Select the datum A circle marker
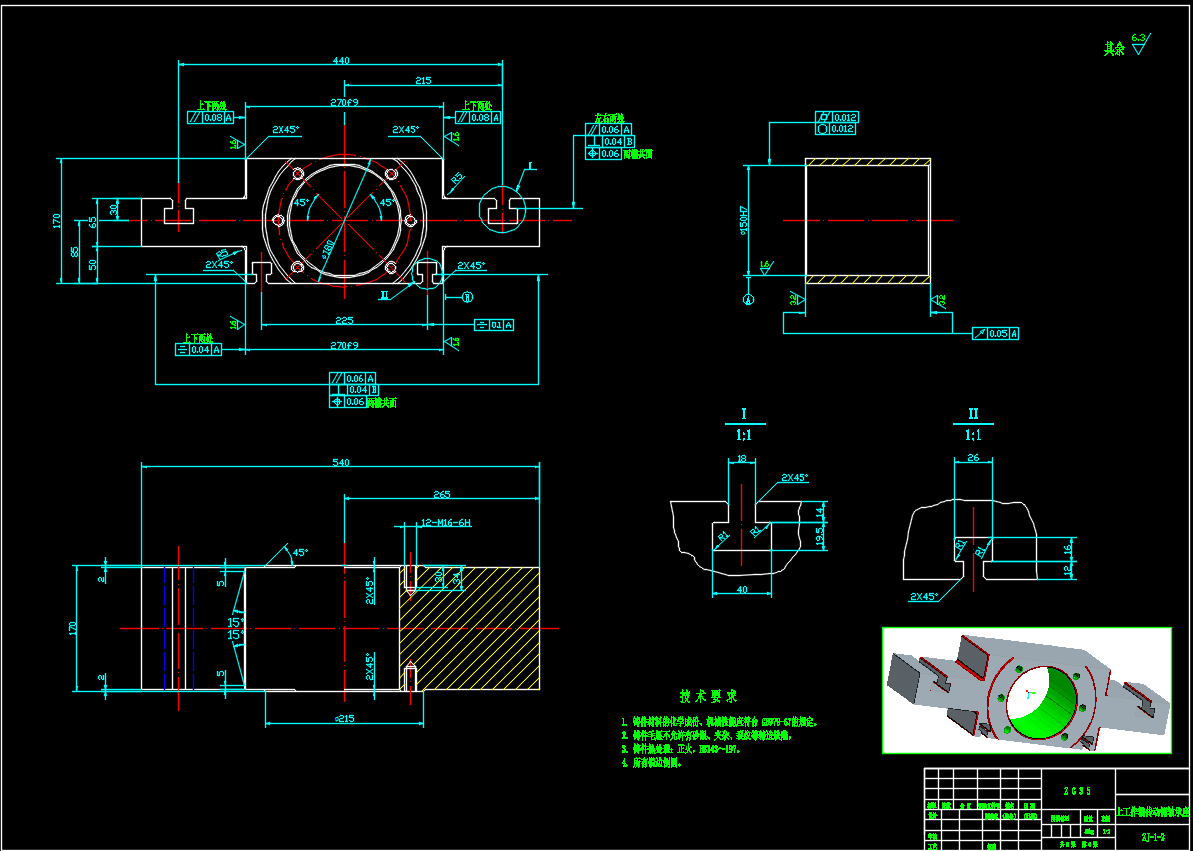This screenshot has height=851, width=1193. tap(750, 299)
